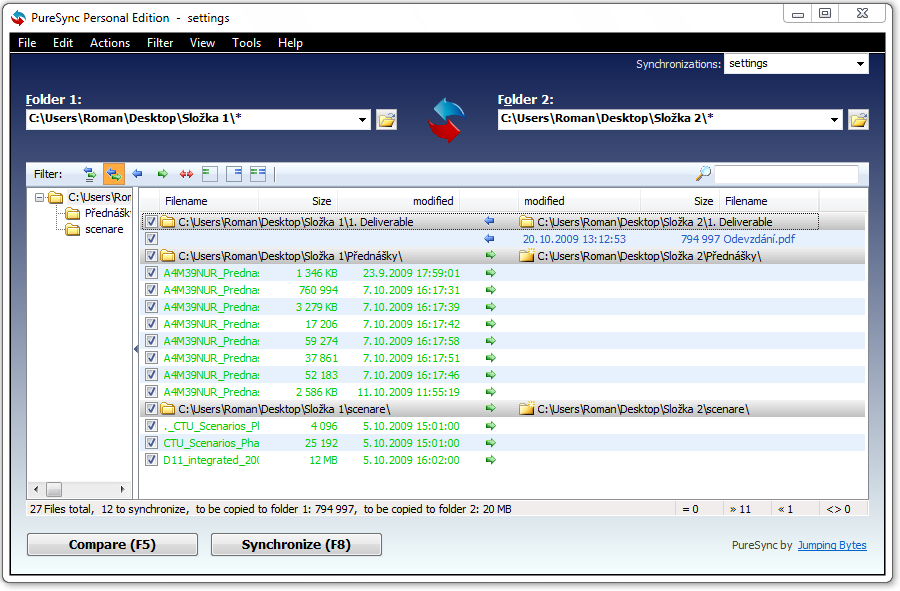Uncheck the checkbox for the 52 183 file
Screen dimensions: 900x591
point(151,375)
